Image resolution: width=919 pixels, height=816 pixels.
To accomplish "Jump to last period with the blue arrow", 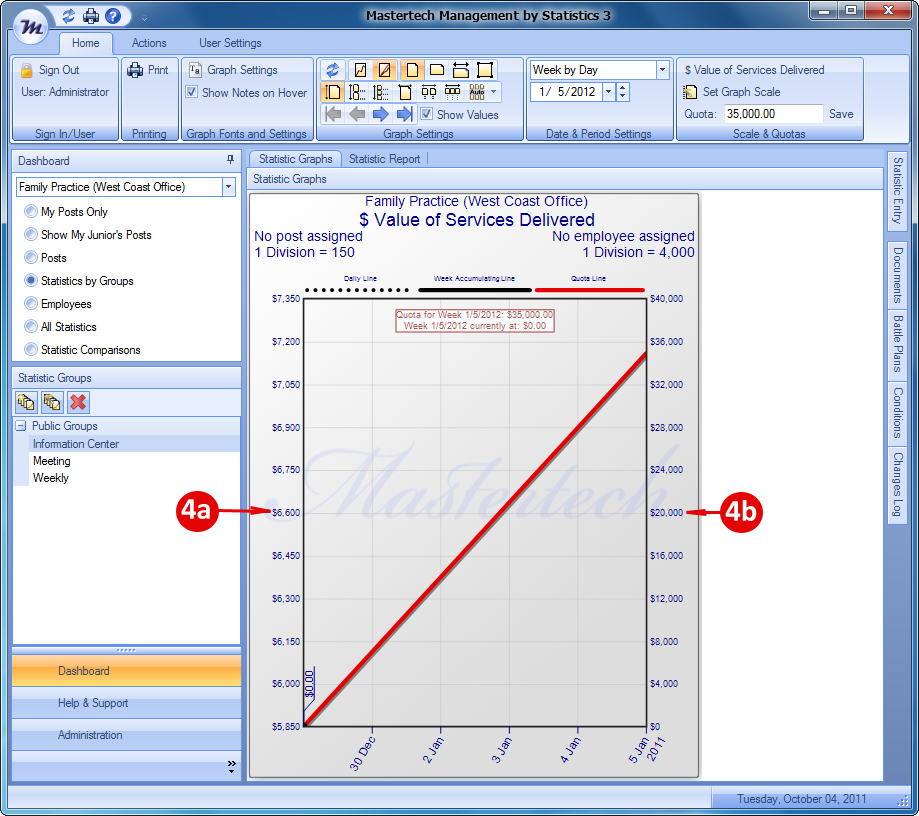I will click(405, 114).
